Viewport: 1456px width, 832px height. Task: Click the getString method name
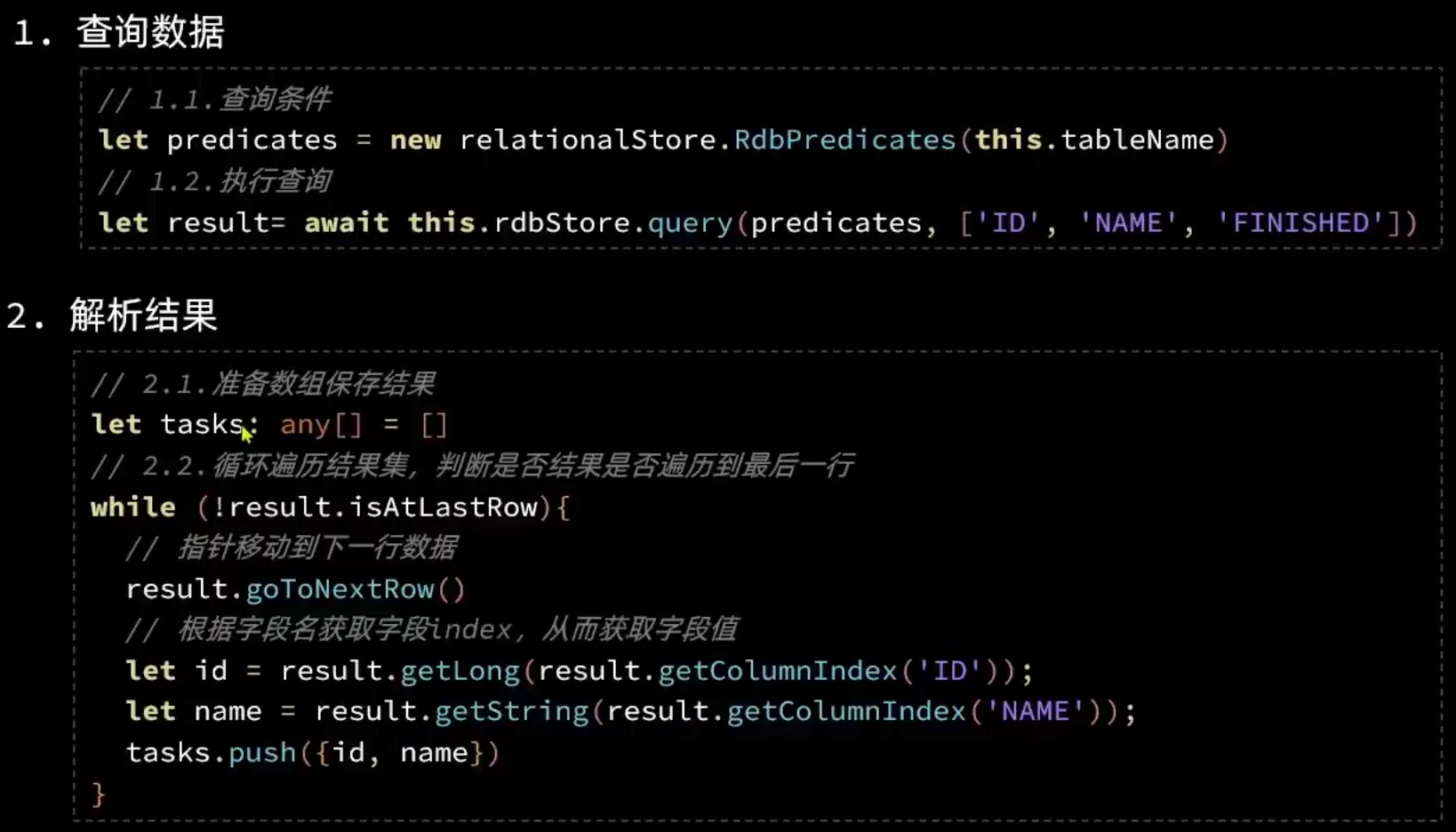pos(511,711)
